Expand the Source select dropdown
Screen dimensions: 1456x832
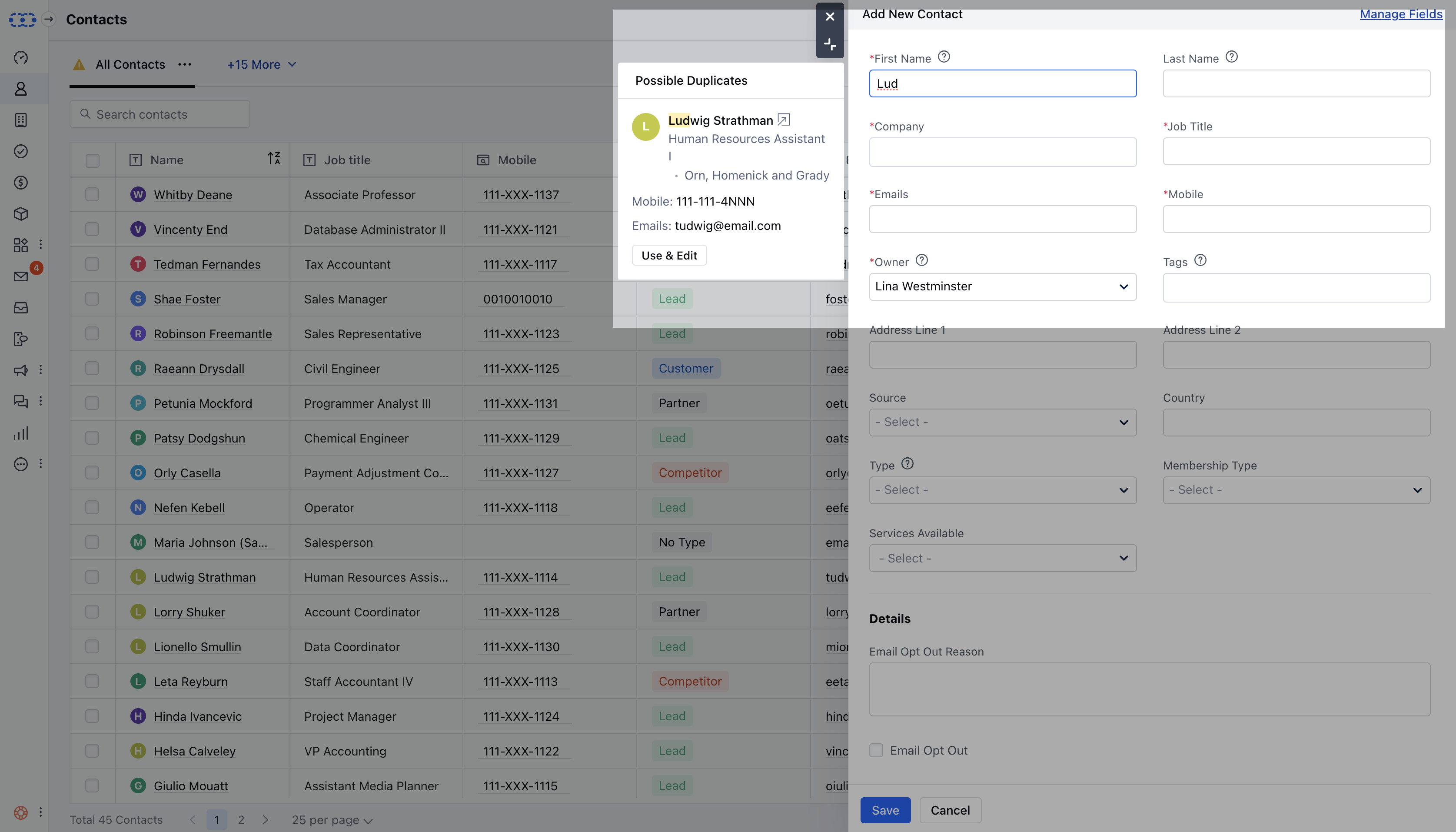[x=1002, y=422]
